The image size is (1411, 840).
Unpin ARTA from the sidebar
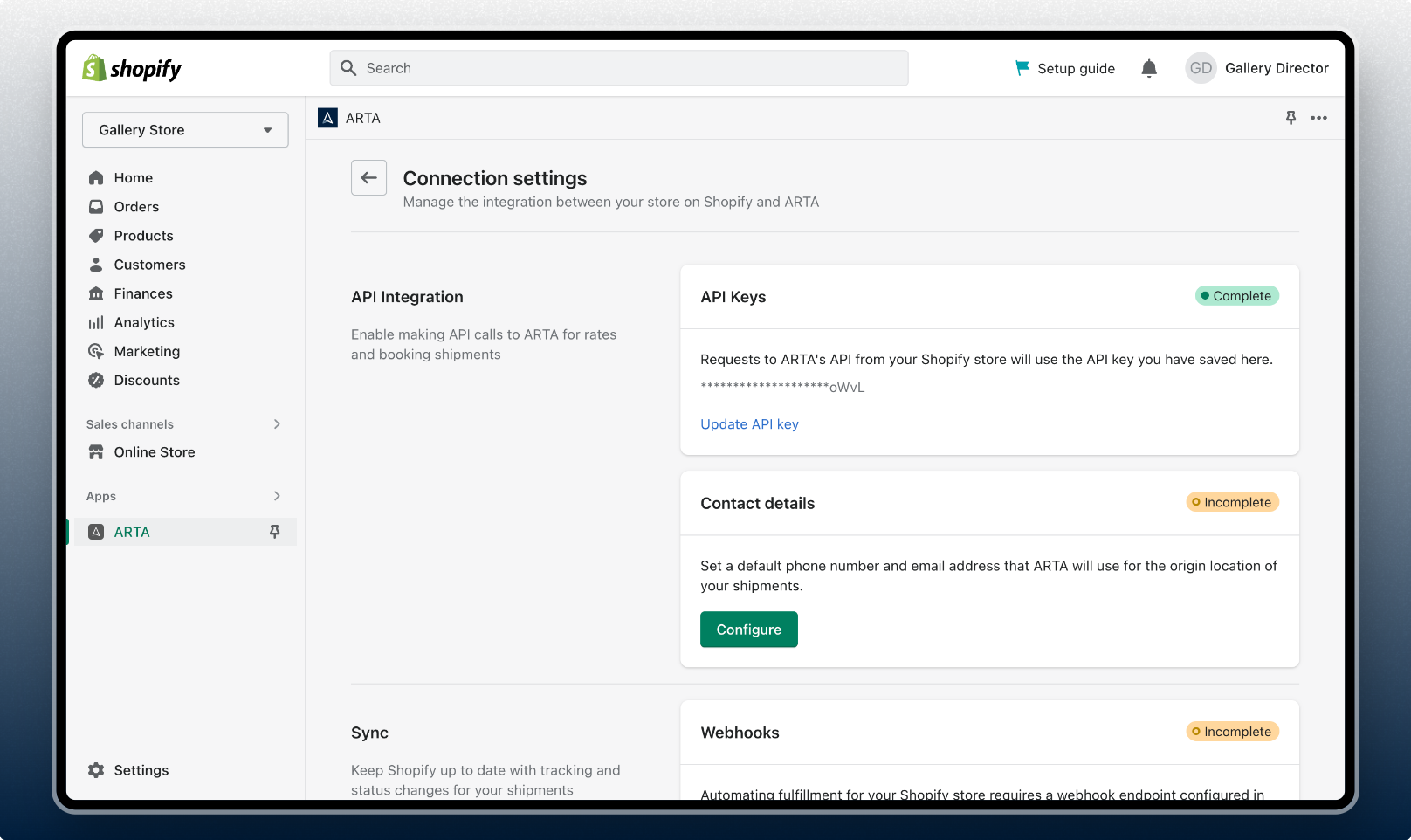[x=274, y=531]
